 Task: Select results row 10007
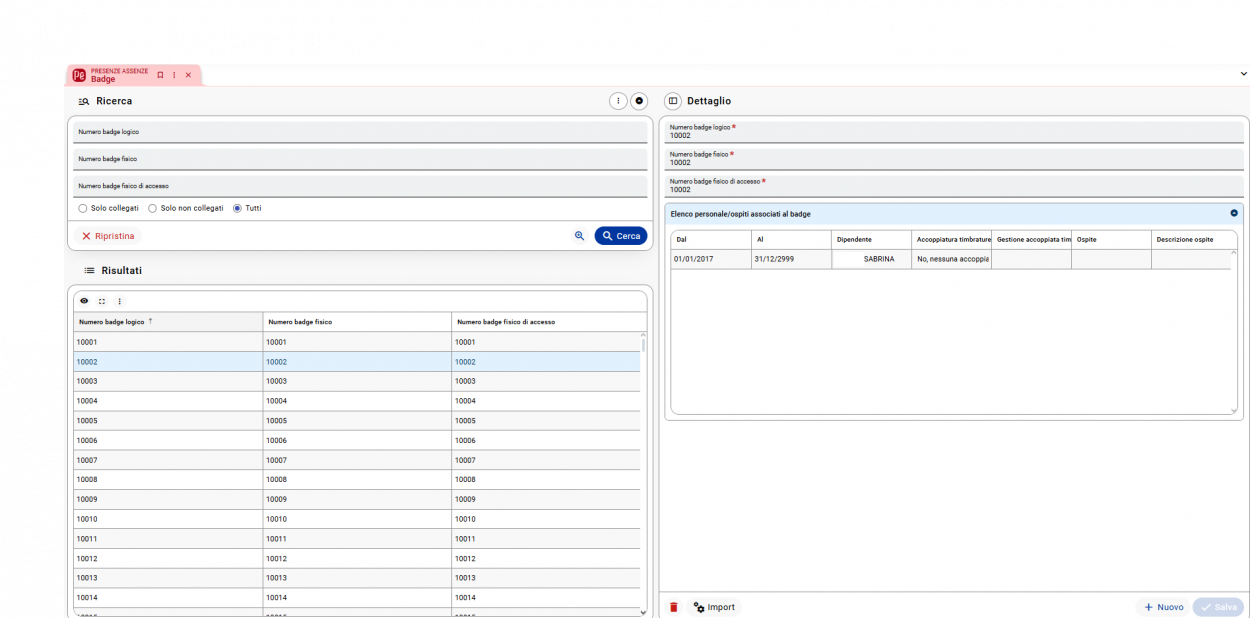[x=357, y=460]
